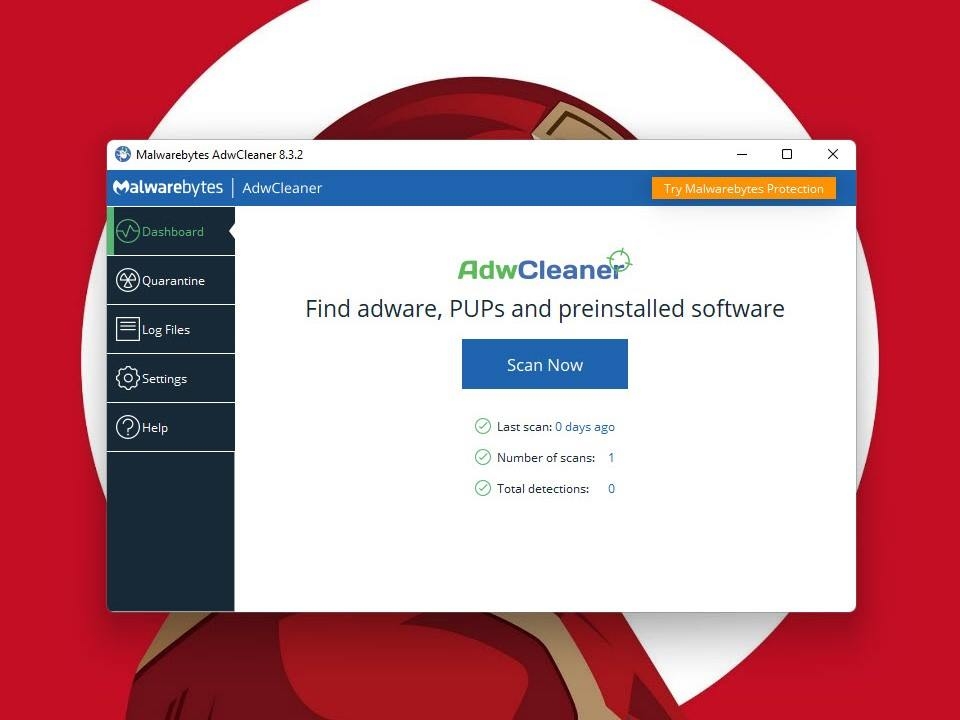960x720 pixels.
Task: Open the Dashboard tab label
Action: coord(173,231)
